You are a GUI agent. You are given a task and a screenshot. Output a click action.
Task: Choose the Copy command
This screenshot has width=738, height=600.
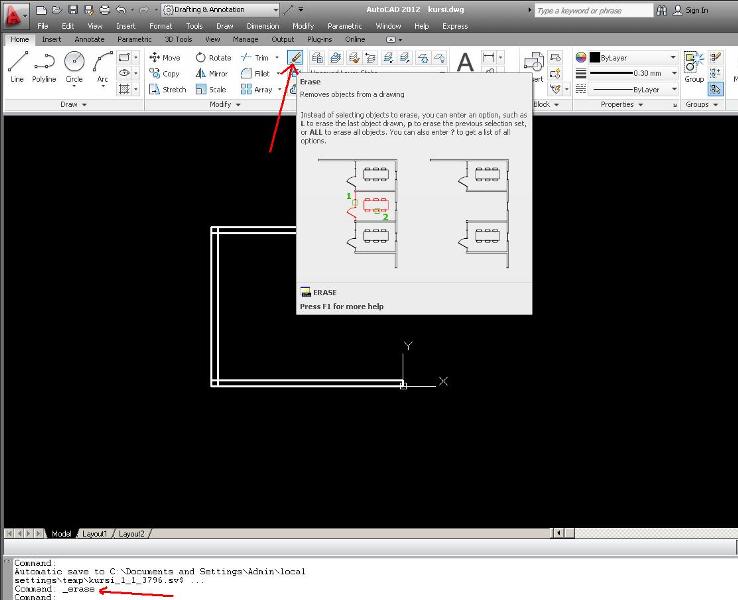point(164,73)
